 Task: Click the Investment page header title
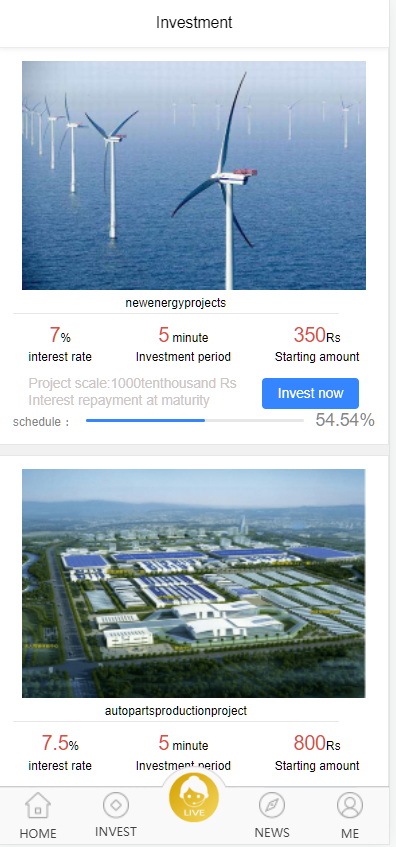194,23
